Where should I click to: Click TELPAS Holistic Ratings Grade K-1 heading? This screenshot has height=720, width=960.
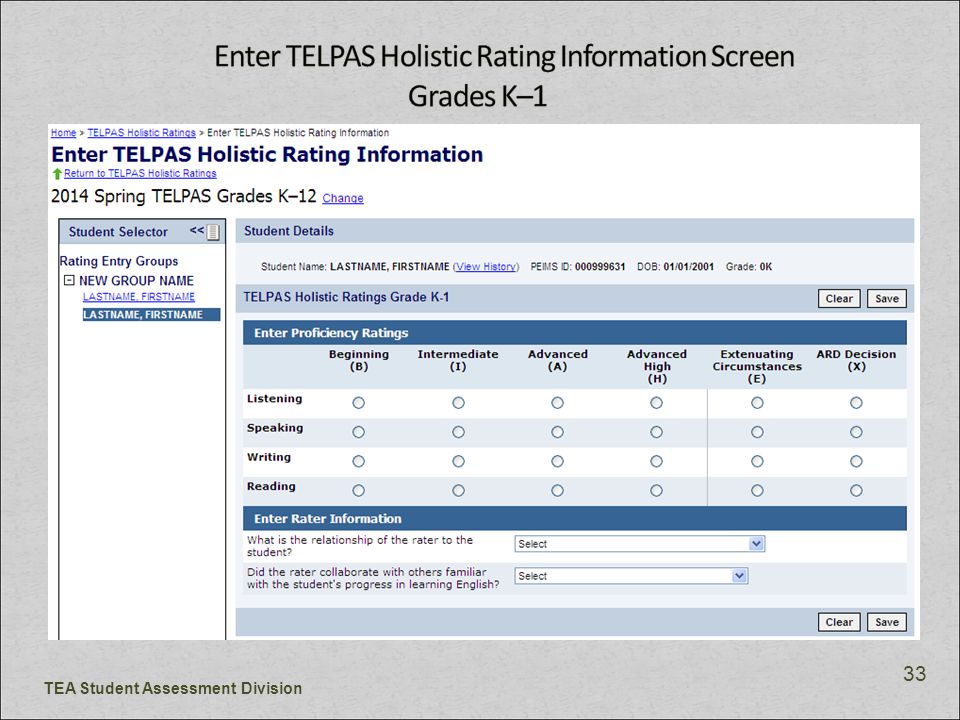tap(346, 297)
